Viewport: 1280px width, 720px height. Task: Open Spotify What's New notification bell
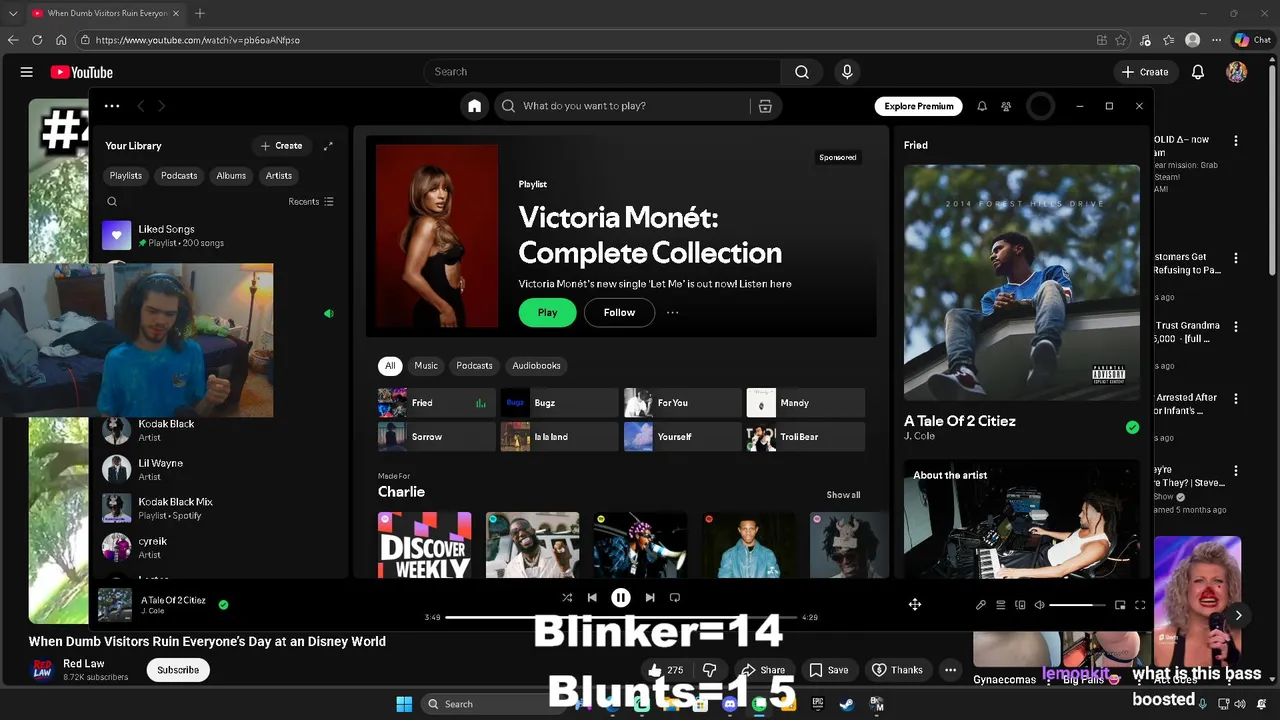[982, 106]
